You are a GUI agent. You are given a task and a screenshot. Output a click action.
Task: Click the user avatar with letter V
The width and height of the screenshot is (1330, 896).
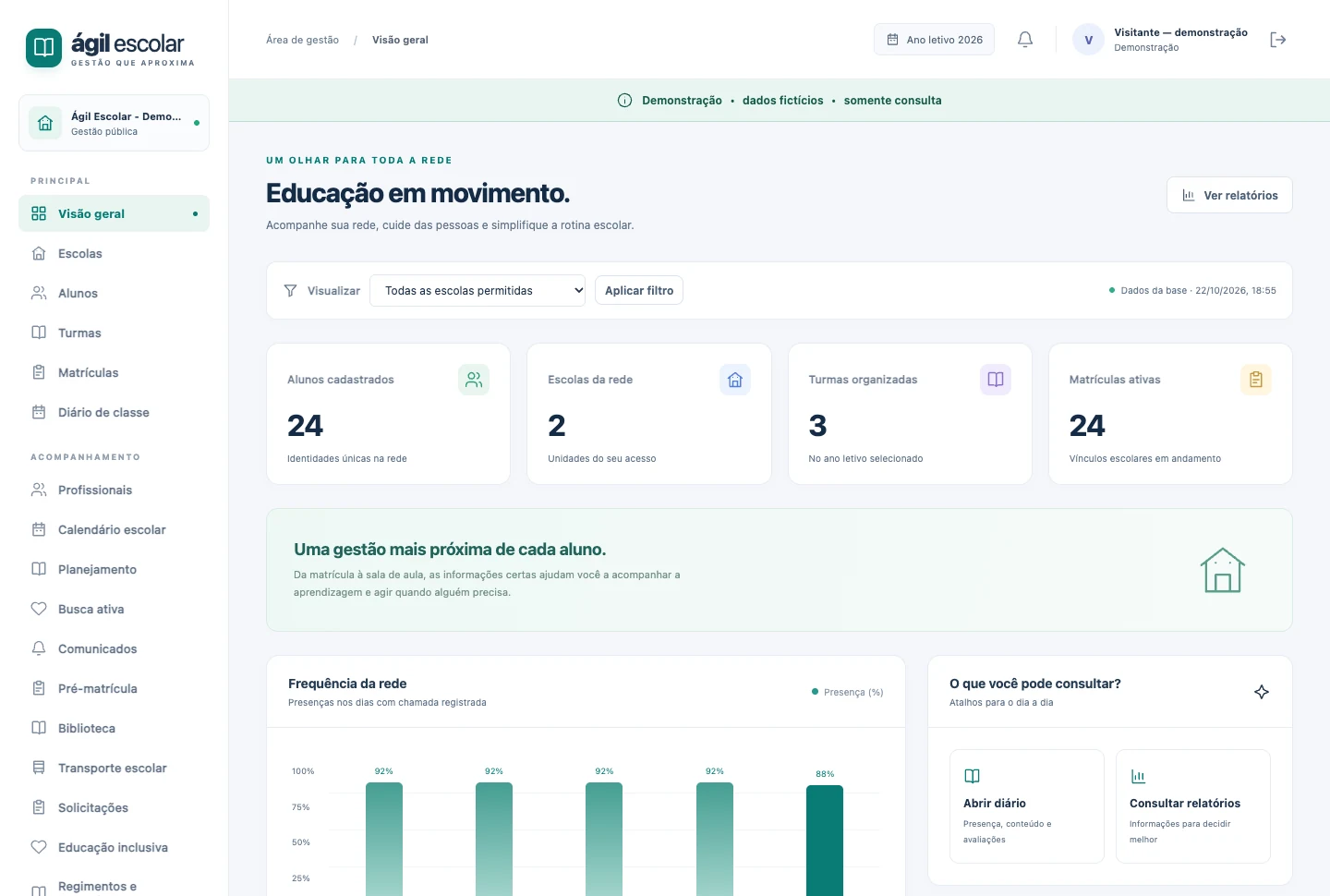(x=1088, y=40)
